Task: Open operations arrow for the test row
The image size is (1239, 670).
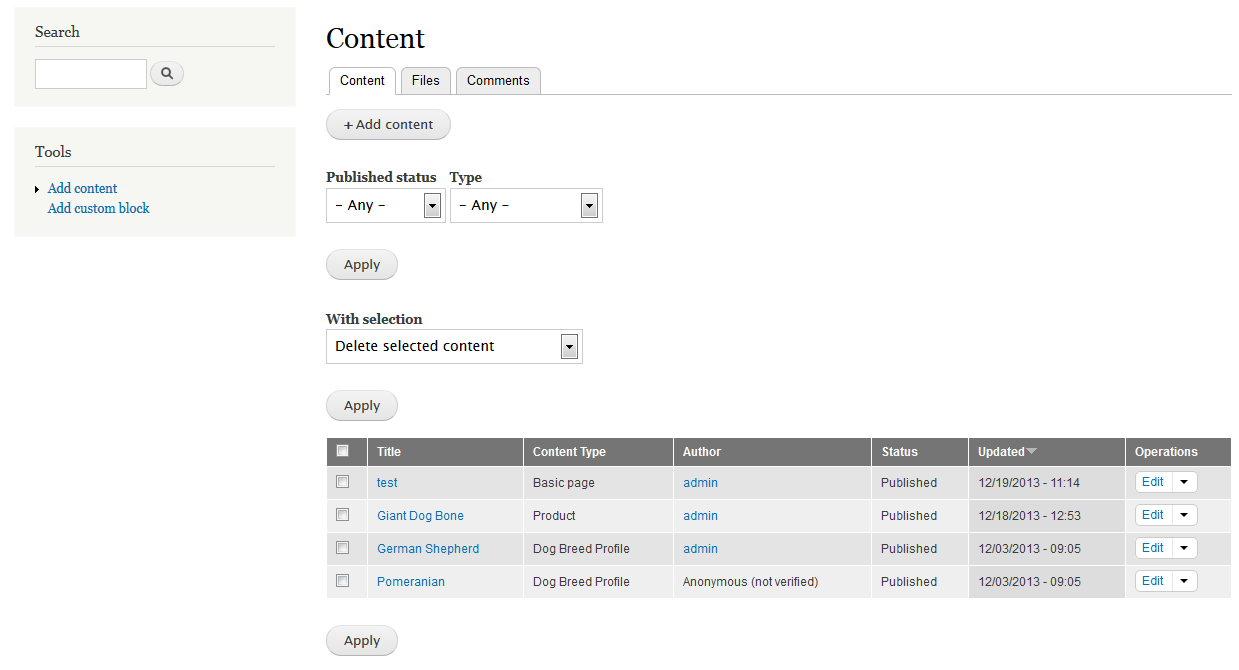Action: tap(1184, 482)
